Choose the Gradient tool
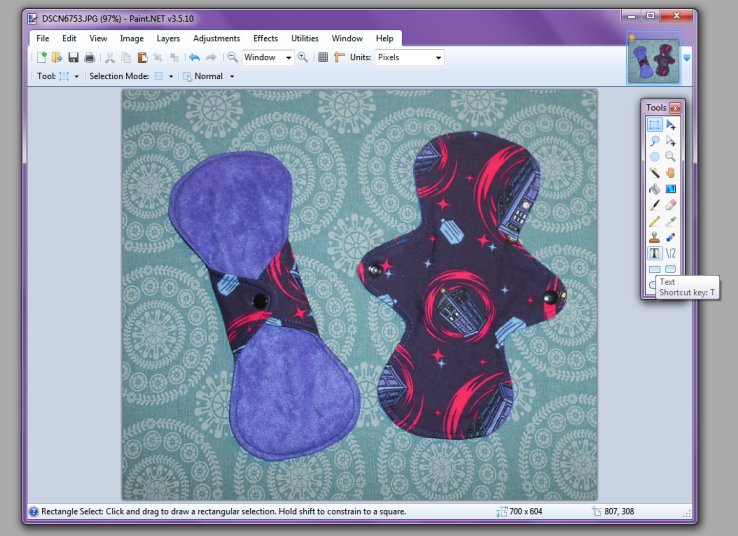This screenshot has width=738, height=536. click(x=670, y=188)
